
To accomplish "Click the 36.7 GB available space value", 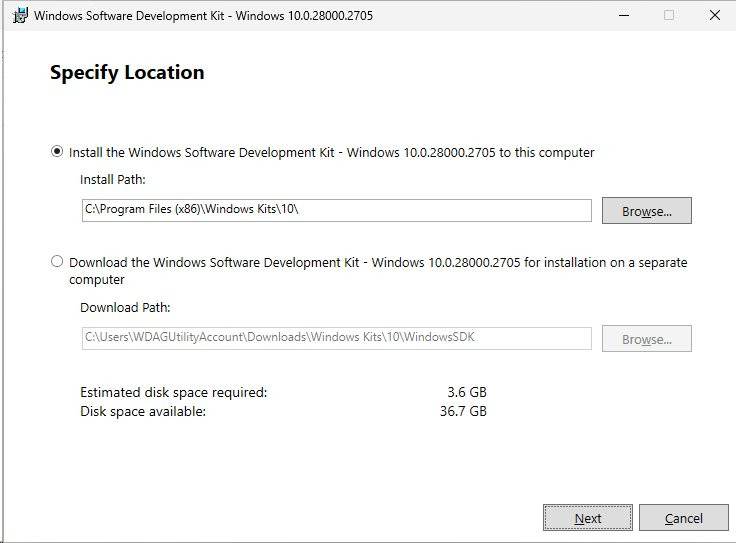I will pos(463,411).
